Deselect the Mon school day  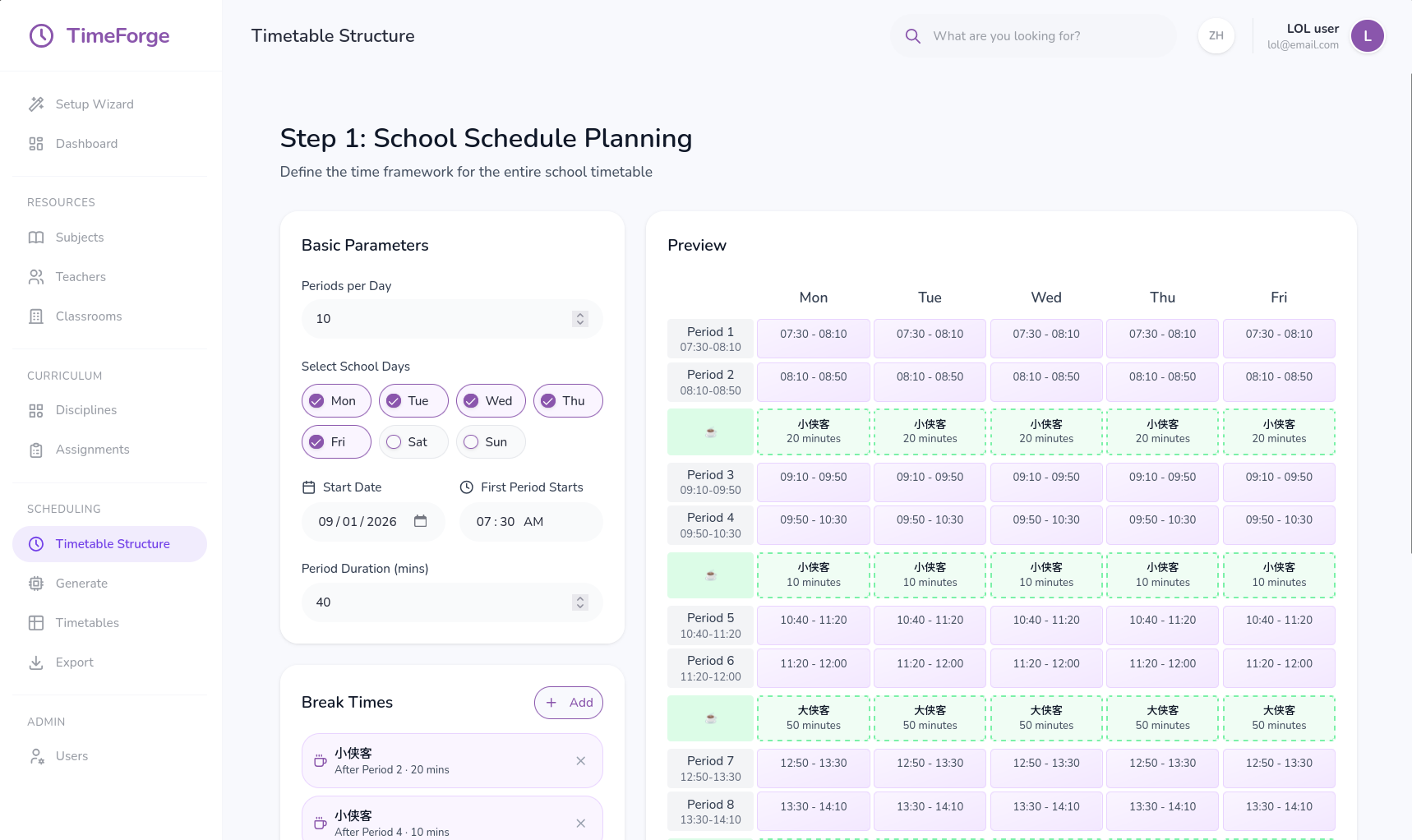coord(336,401)
